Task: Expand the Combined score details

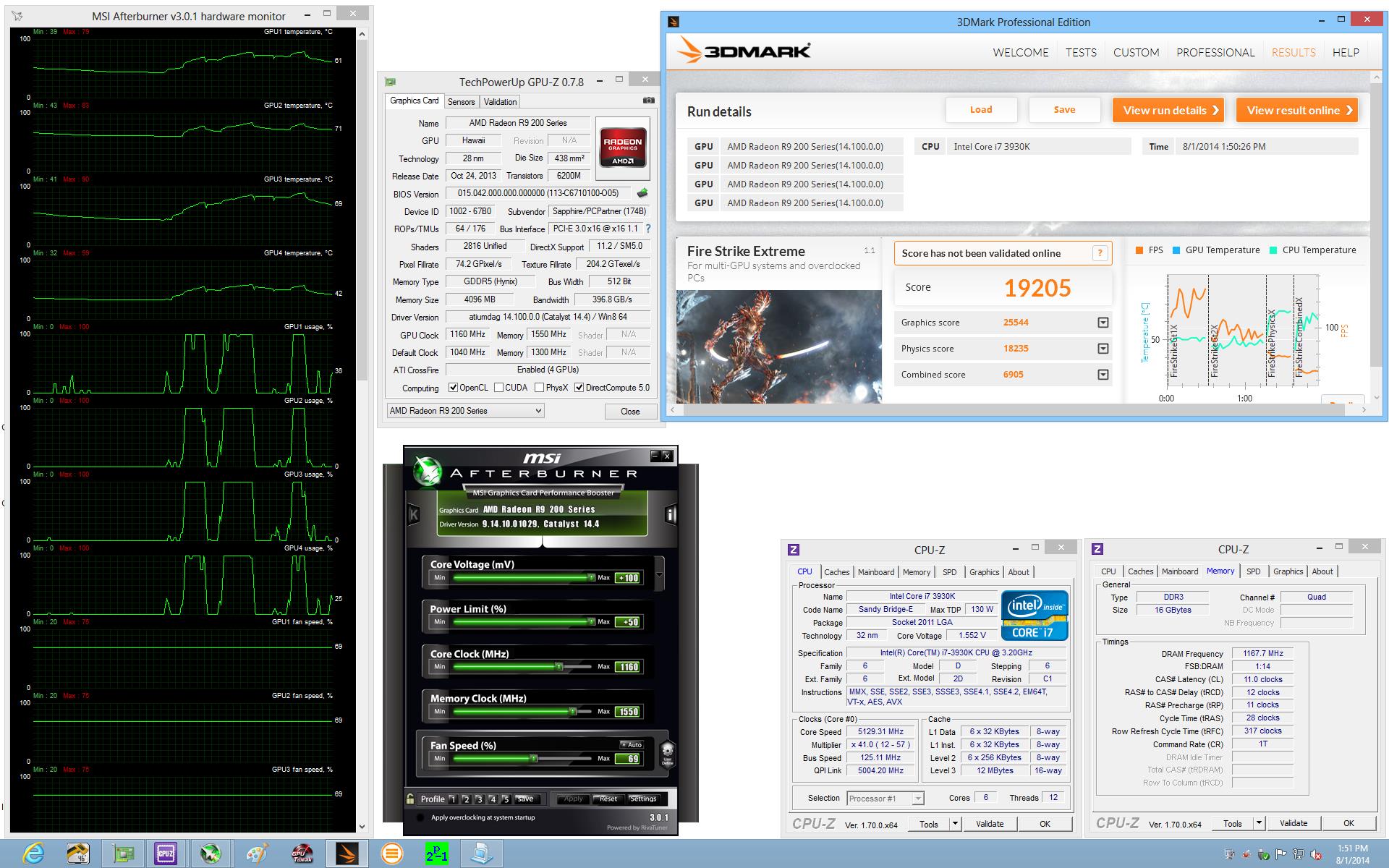Action: pyautogui.click(x=1103, y=375)
